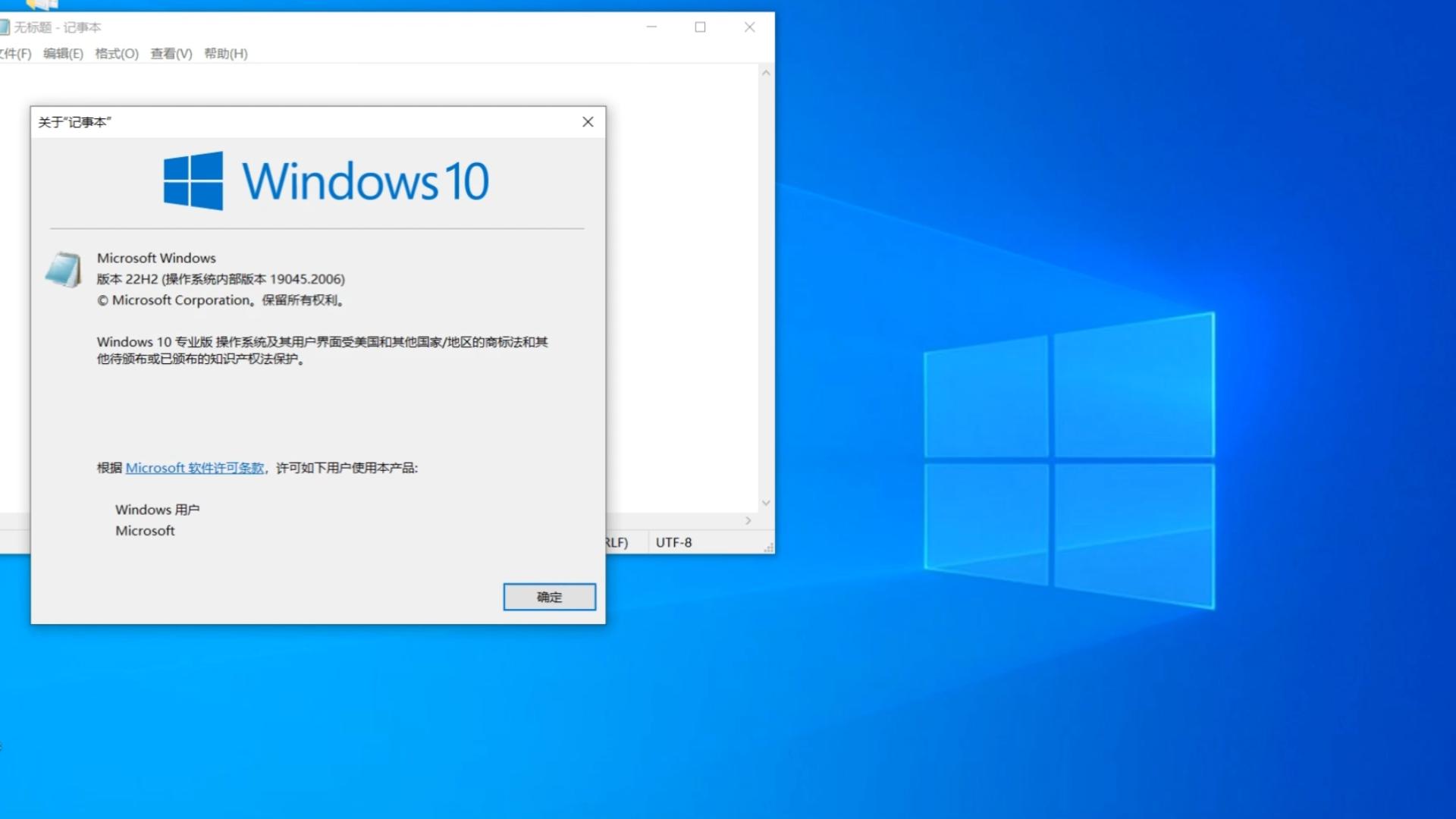The image size is (1456, 819).
Task: Click the Notepad title bar app icon
Action: [5, 27]
